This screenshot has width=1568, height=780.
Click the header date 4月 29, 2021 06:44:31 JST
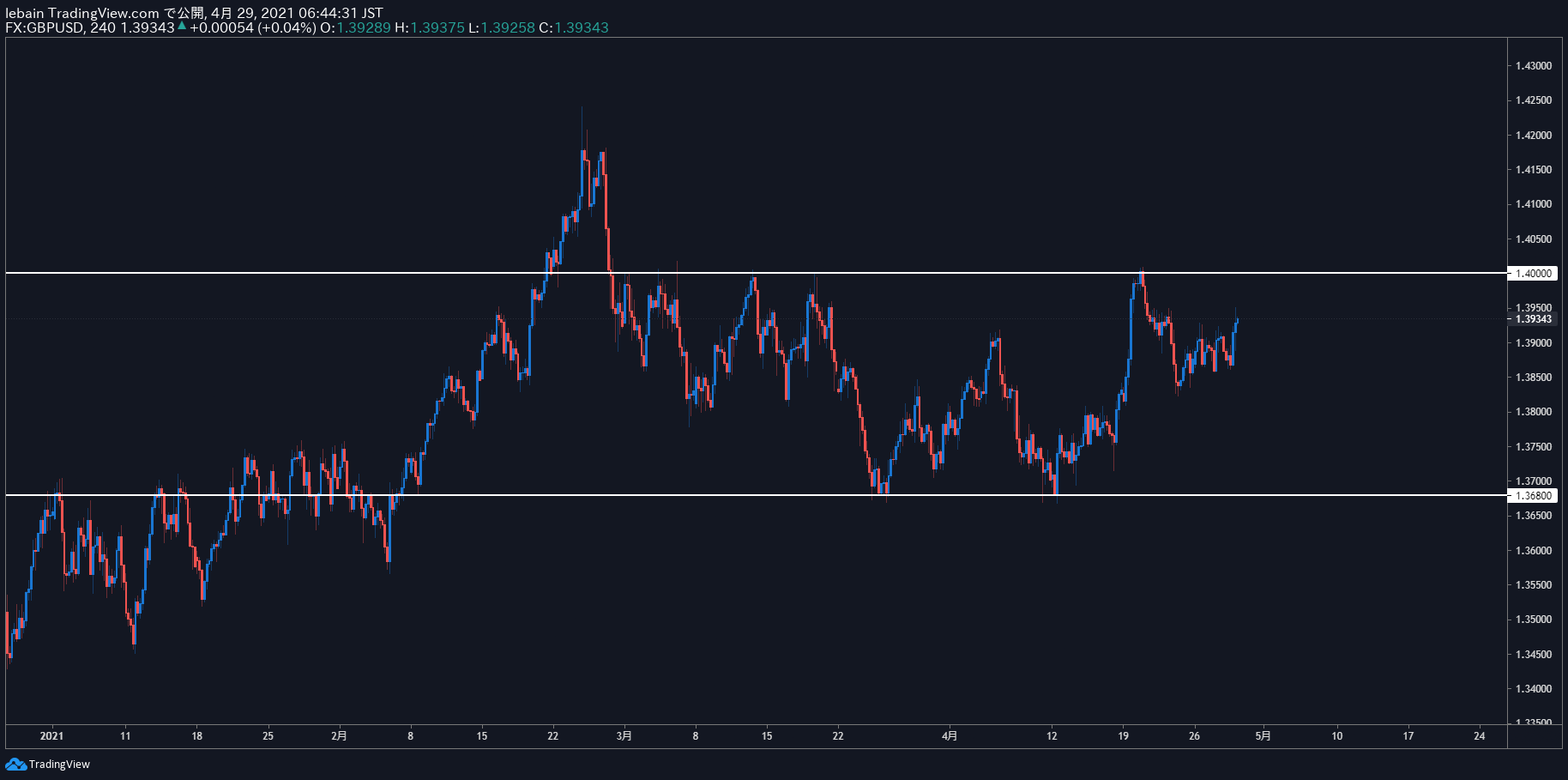[297, 13]
